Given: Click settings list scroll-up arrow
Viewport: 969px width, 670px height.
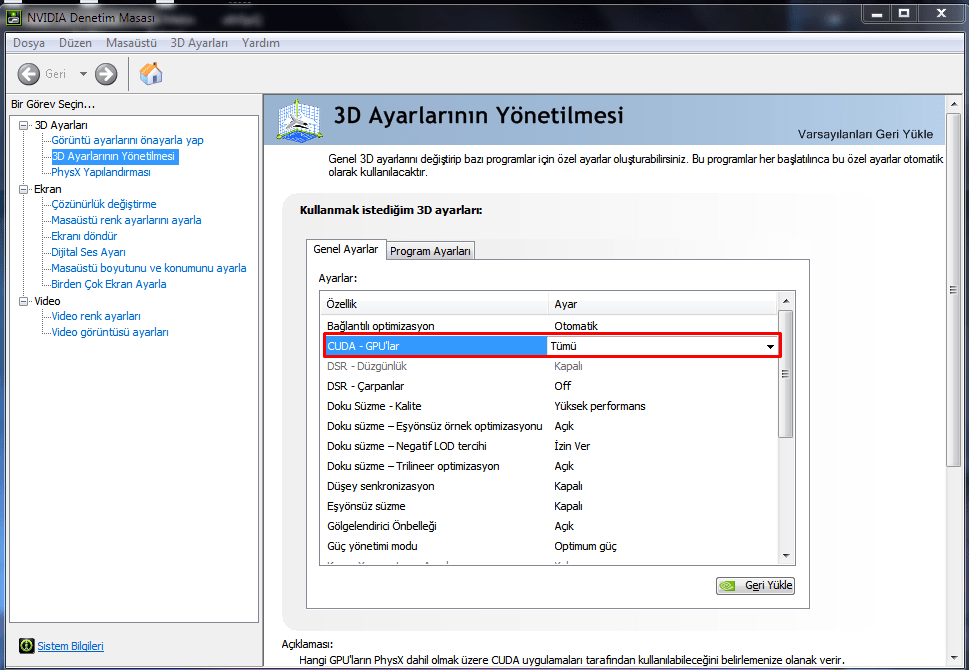Looking at the screenshot, I should (786, 301).
